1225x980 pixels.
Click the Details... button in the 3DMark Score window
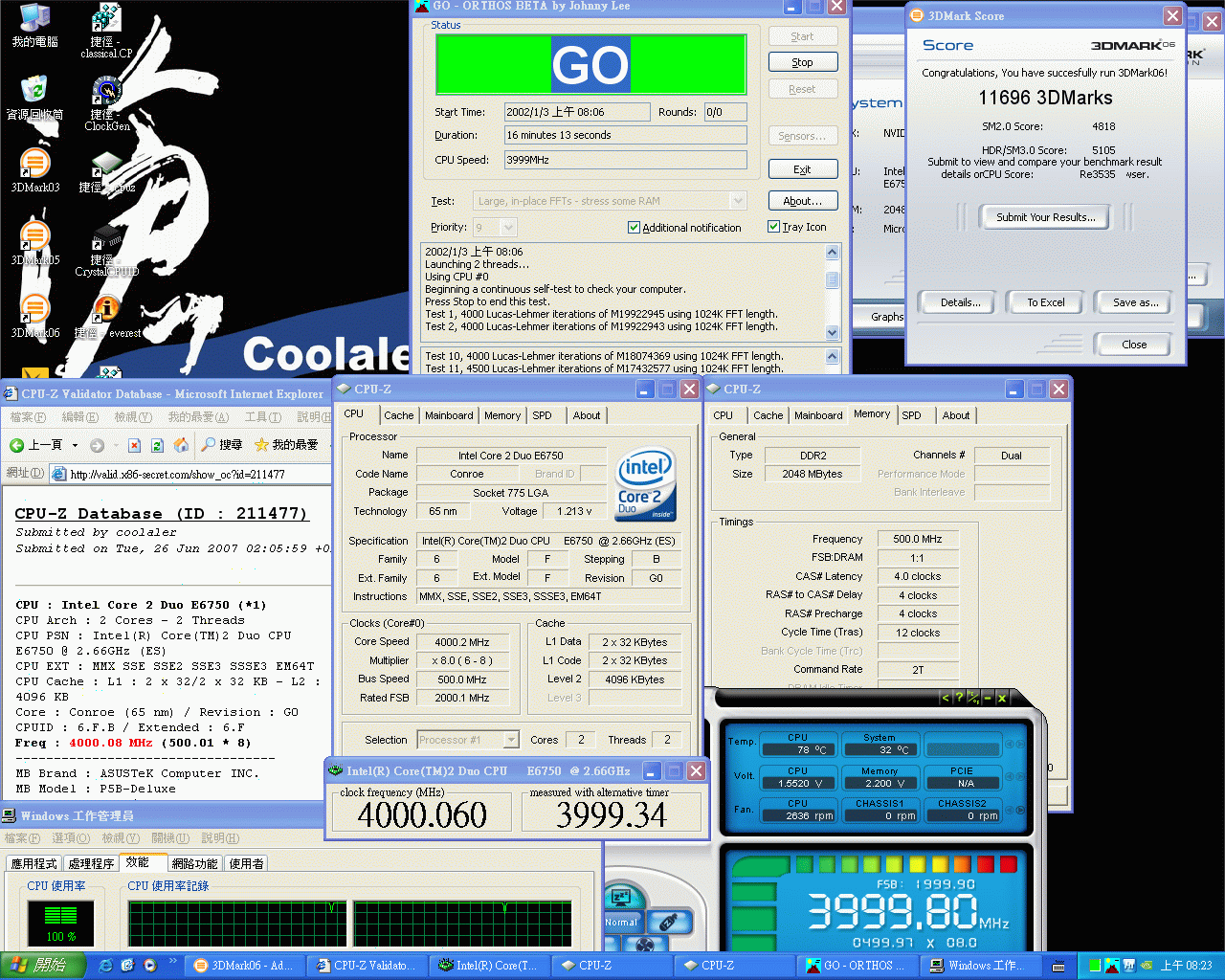(959, 302)
